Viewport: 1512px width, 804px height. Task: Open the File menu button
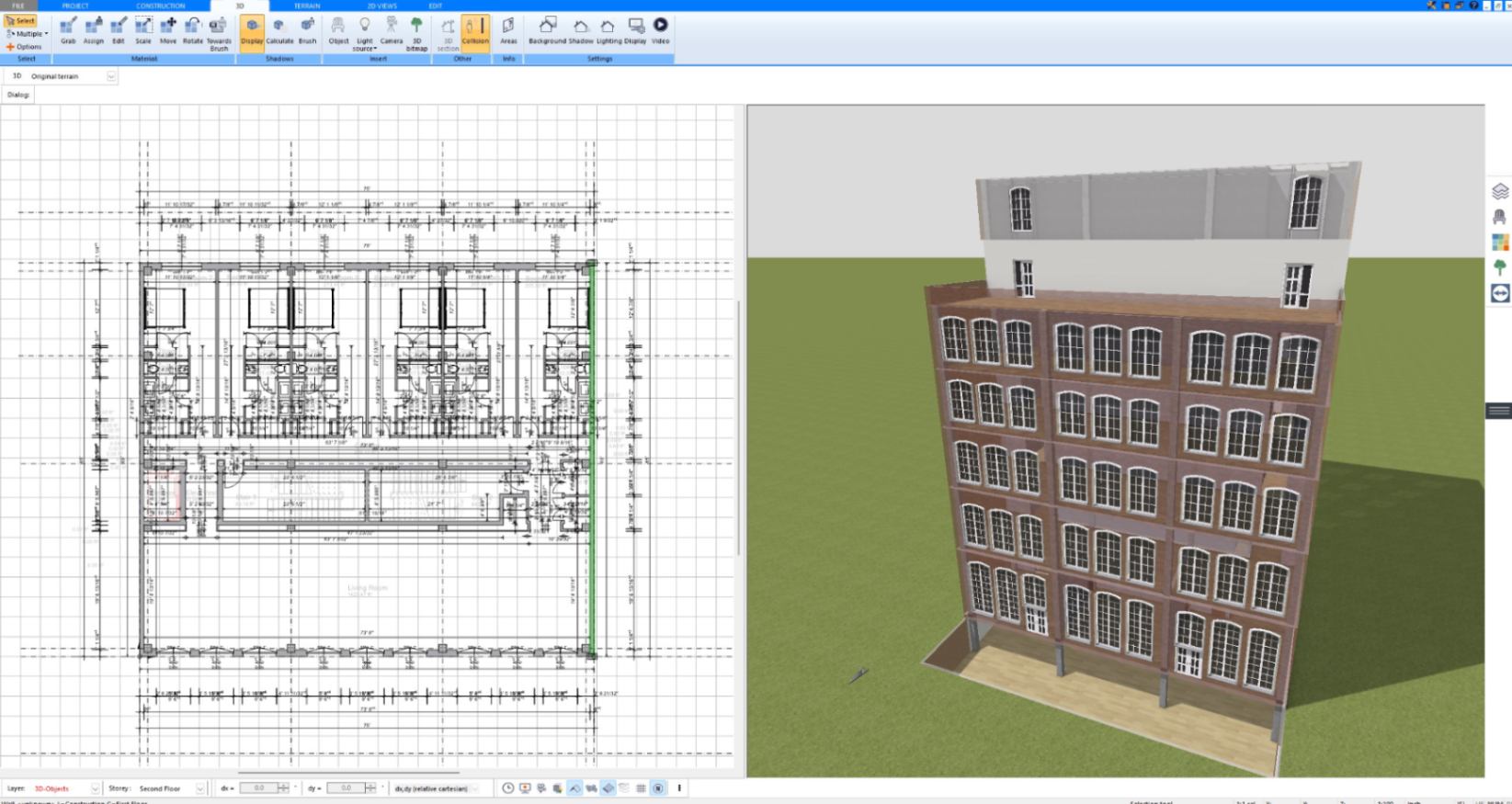point(18,6)
